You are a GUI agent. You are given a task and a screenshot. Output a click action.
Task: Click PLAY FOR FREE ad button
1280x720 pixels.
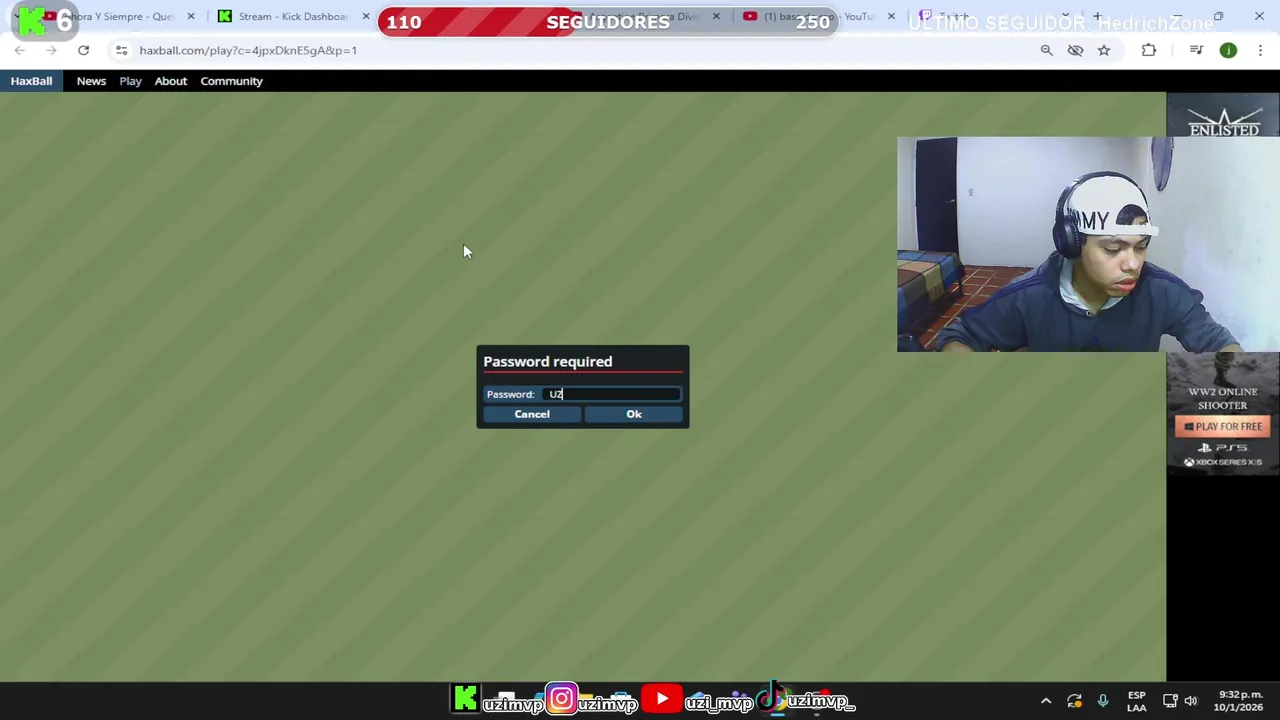tap(1222, 426)
